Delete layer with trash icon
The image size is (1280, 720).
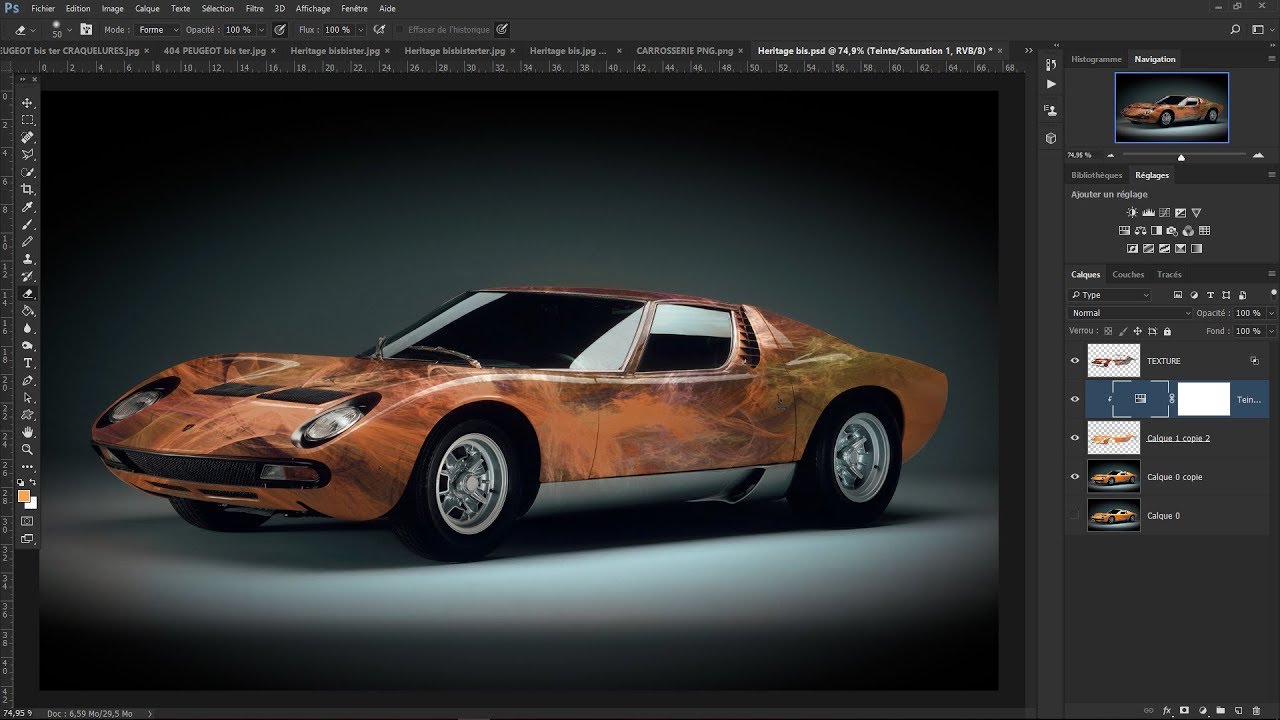(x=1256, y=710)
